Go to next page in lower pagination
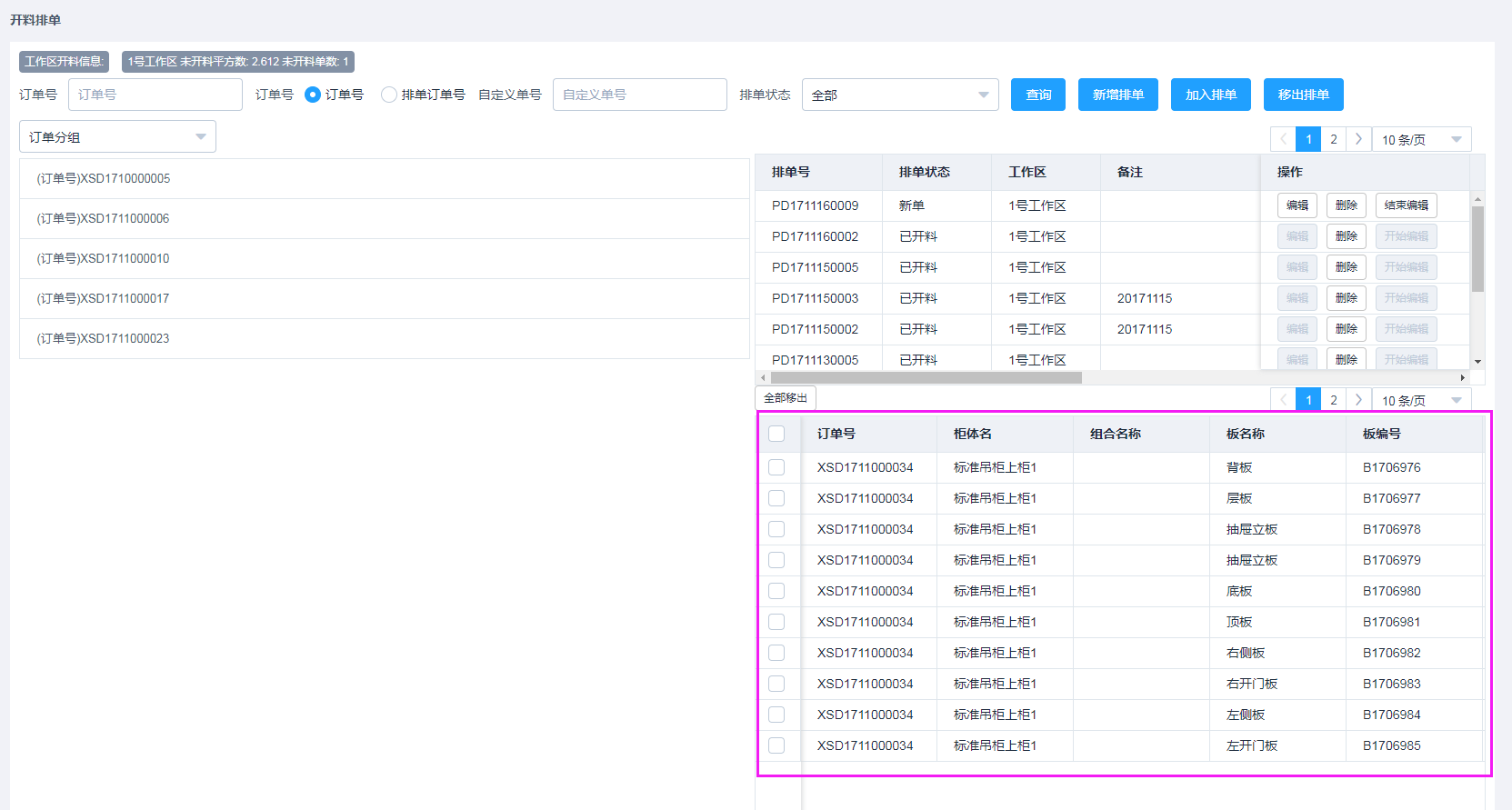The height and width of the screenshot is (810, 1512). point(1358,400)
